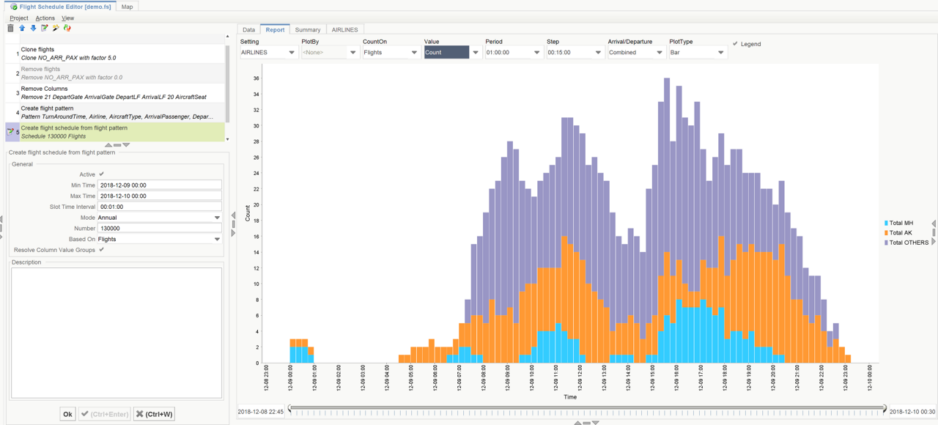Click the blue move up arrow icon
Viewport: 938px width, 425px height.
22,28
